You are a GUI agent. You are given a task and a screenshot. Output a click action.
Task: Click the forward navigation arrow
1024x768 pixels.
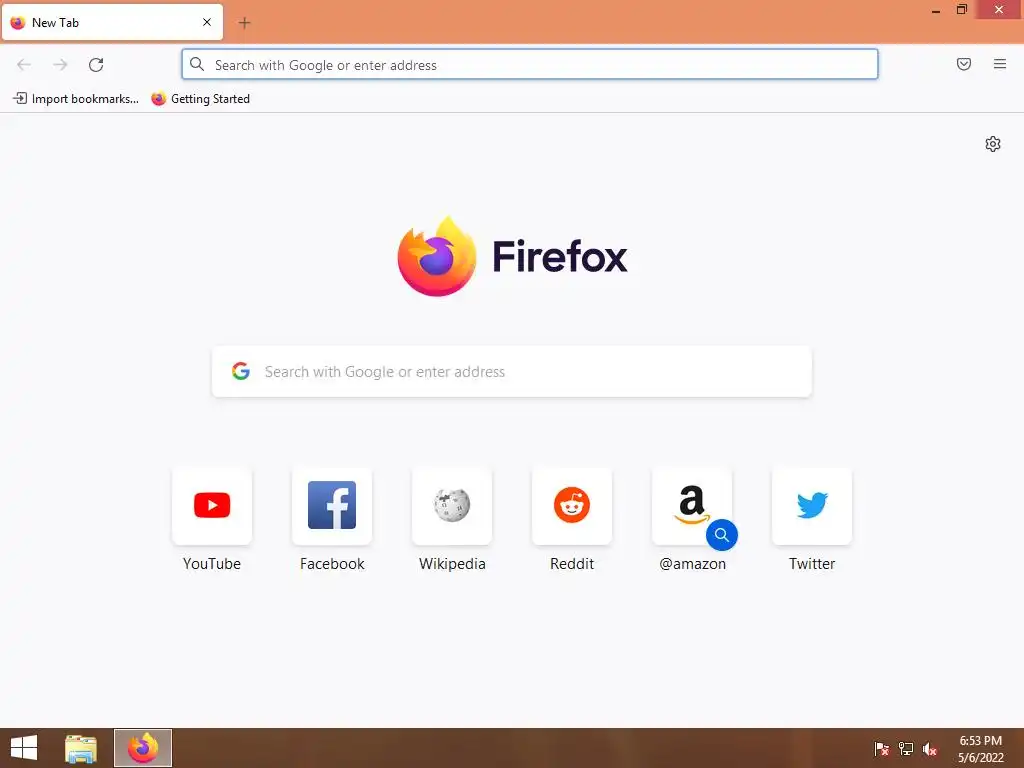click(x=60, y=65)
